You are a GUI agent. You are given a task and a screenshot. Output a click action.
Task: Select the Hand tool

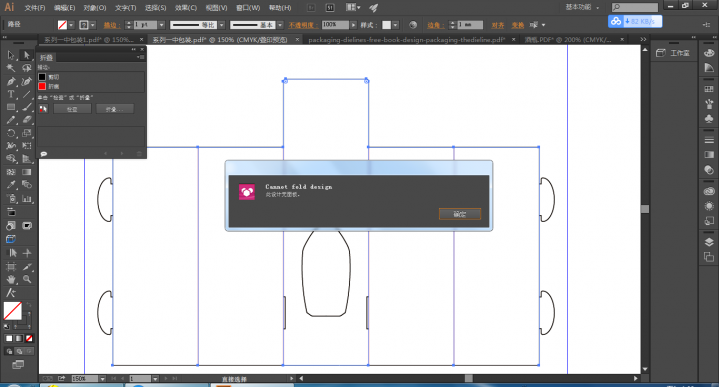tap(11, 279)
